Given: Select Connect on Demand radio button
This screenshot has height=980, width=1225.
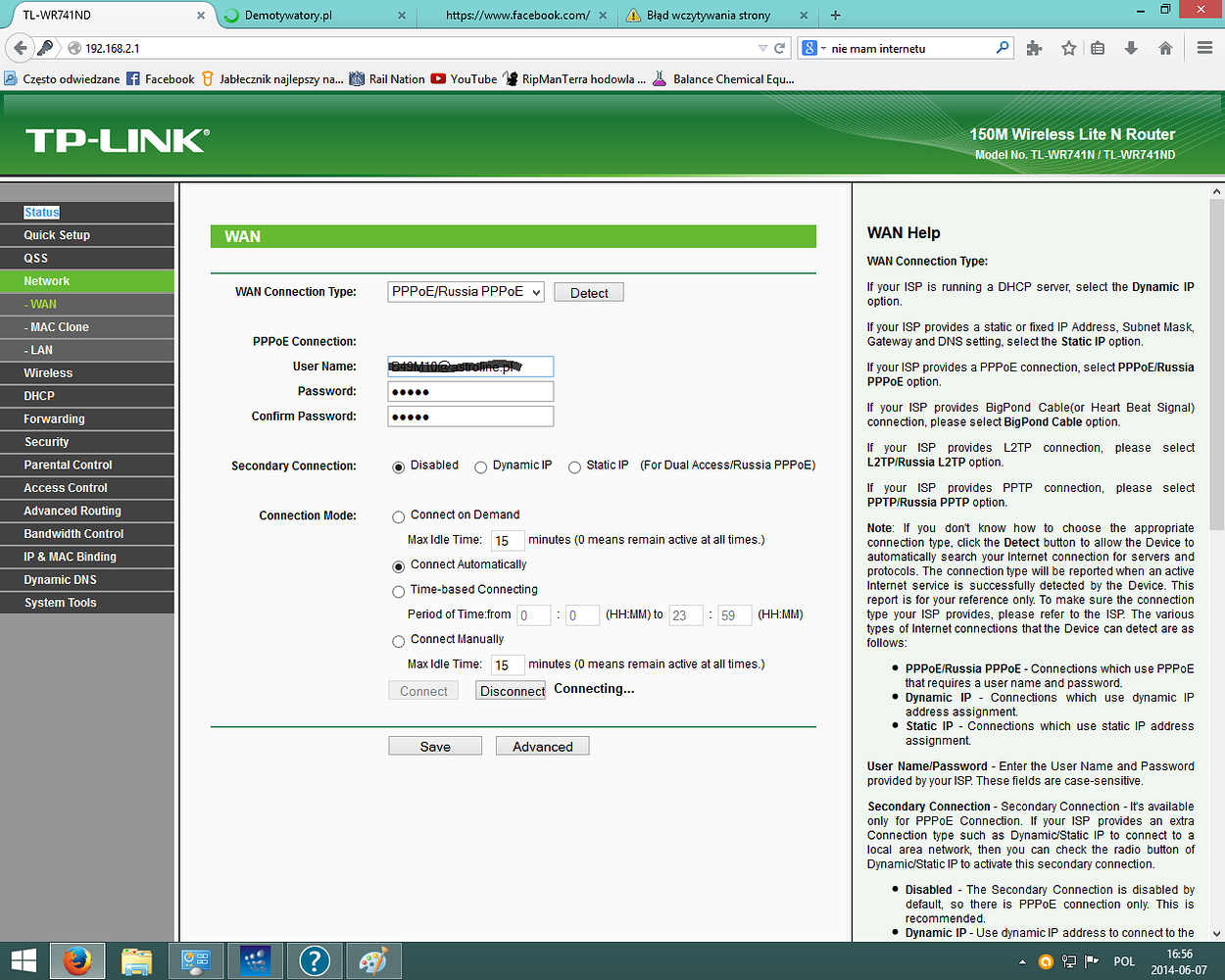Looking at the screenshot, I should tap(399, 516).
